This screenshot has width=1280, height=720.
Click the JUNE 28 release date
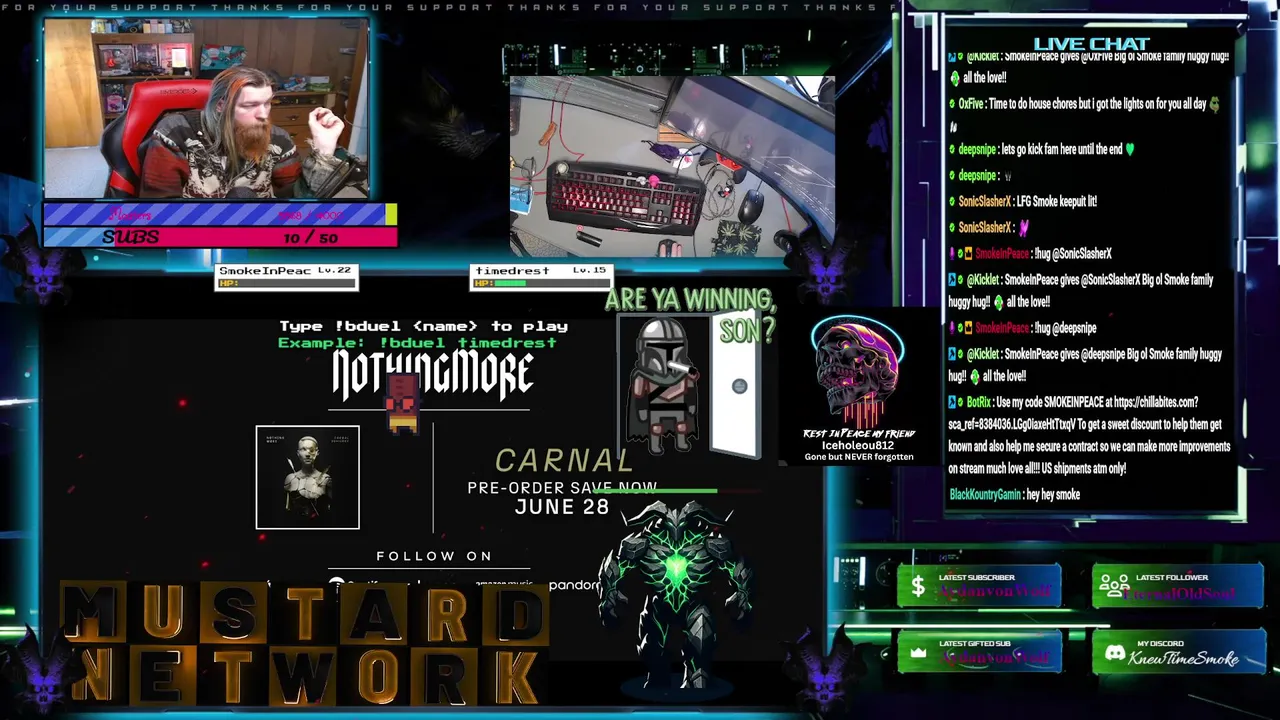562,507
